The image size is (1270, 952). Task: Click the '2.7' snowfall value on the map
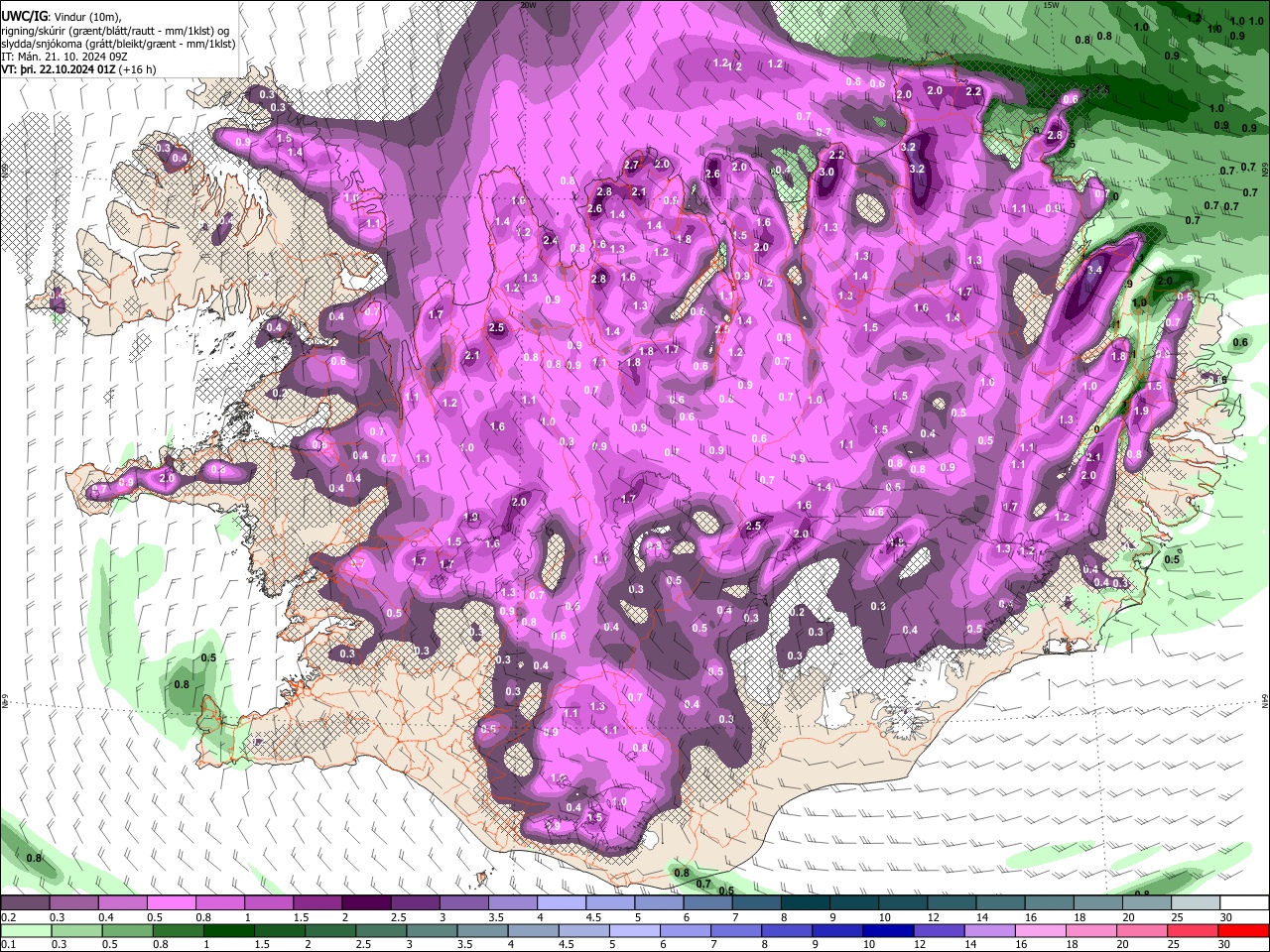point(632,166)
